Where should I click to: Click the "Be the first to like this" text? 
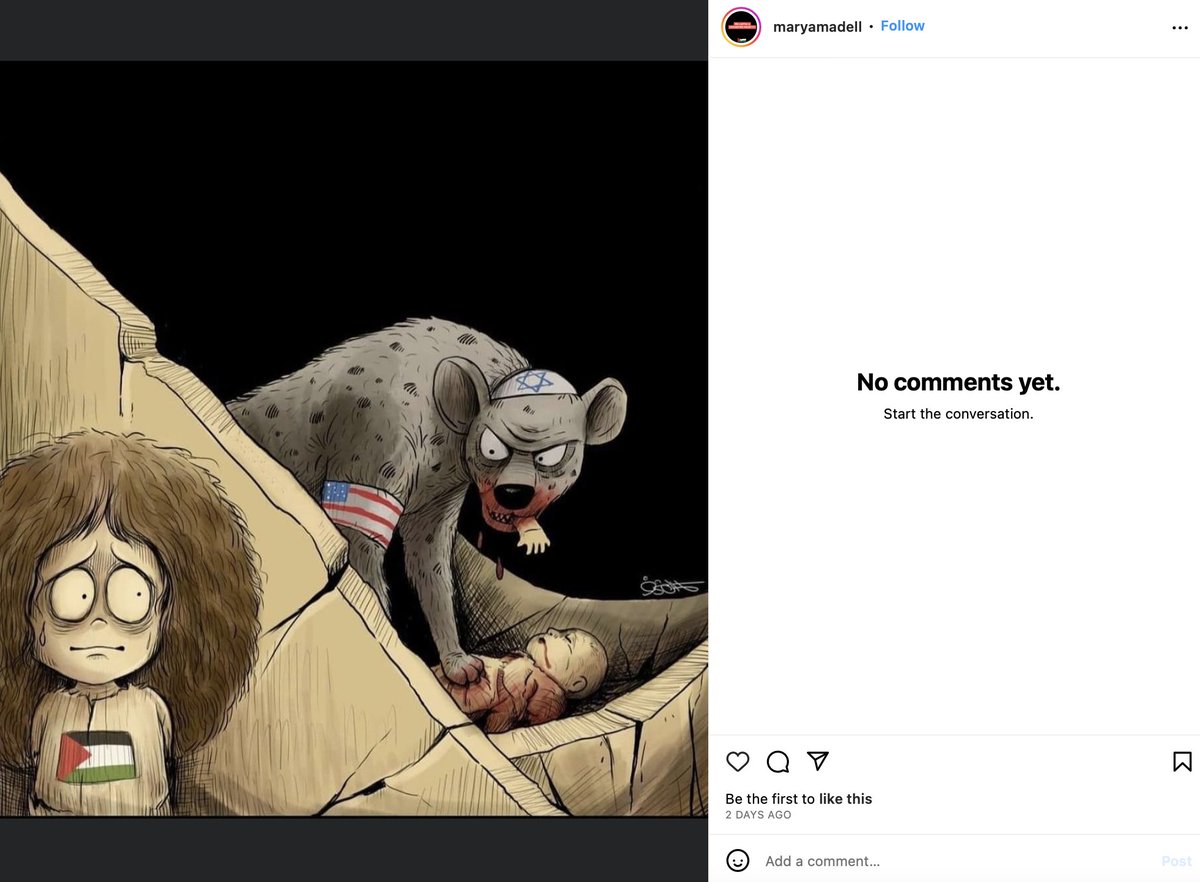pyautogui.click(x=798, y=799)
